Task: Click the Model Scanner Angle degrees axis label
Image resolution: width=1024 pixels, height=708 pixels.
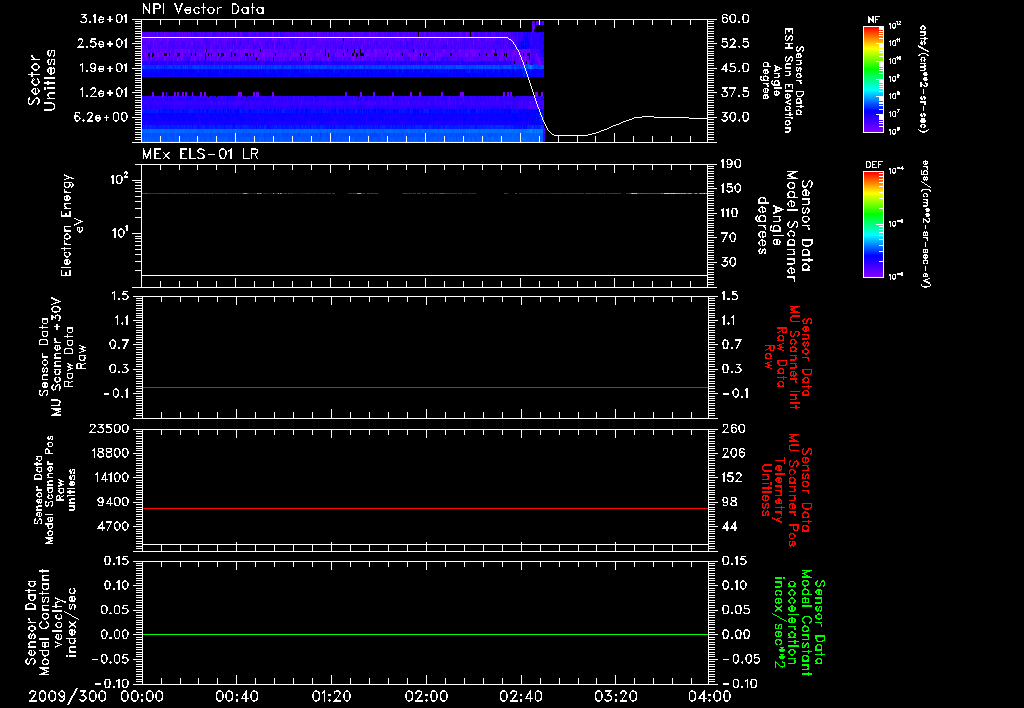Action: [784, 225]
